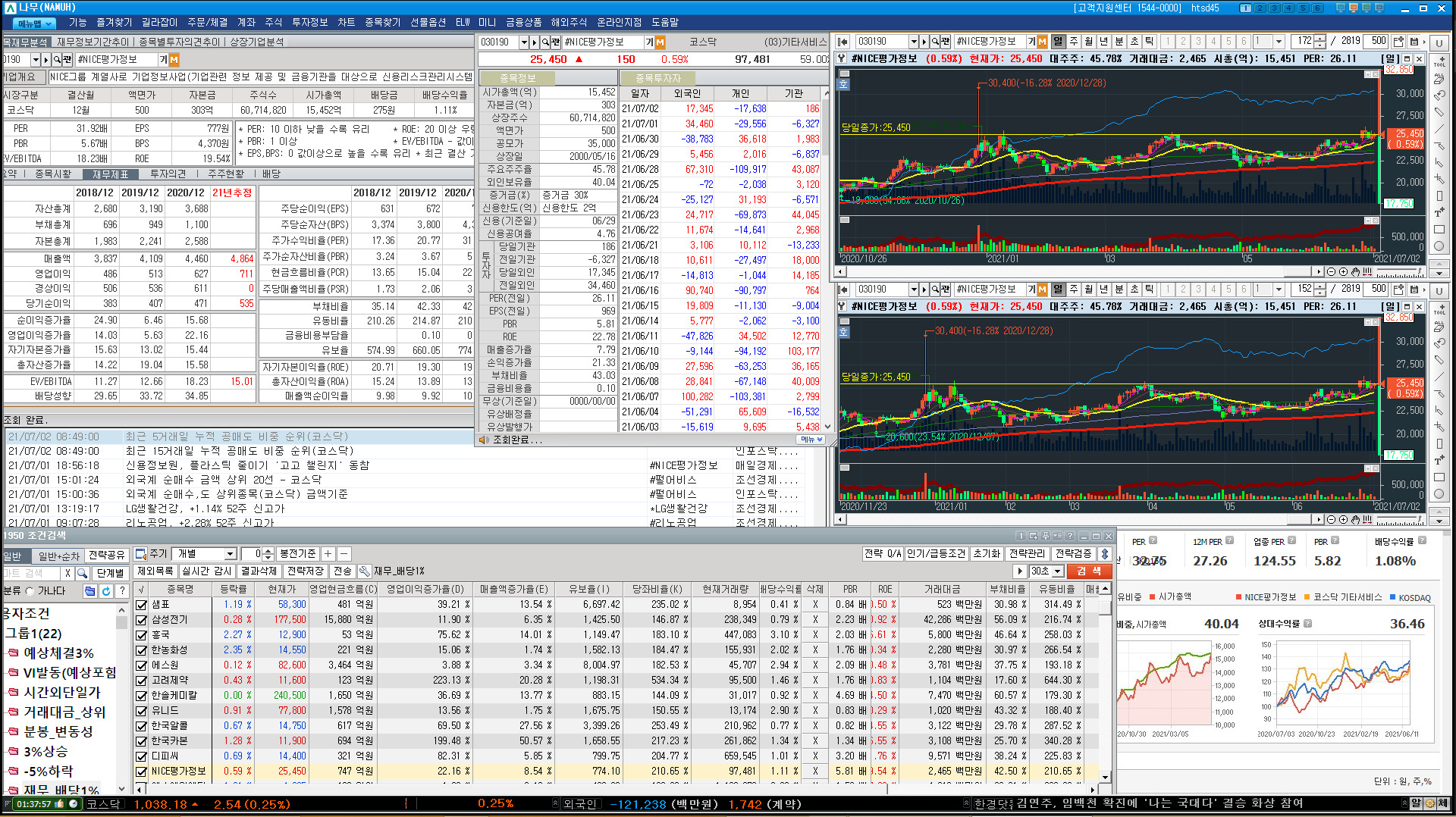Uncheck the checkbox for NICE평가정보 row
The height and width of the screenshot is (817, 1456).
(x=141, y=772)
